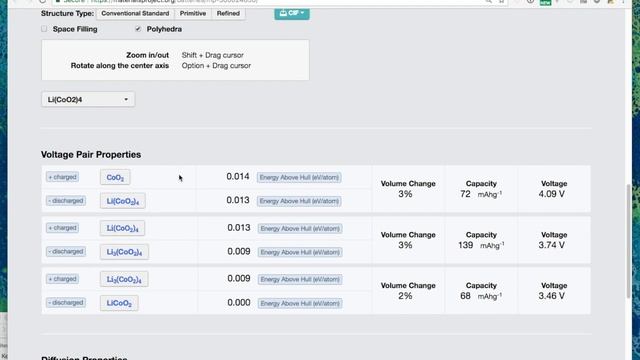Viewport: 640px width, 360px height.
Task: Select the 3.74 V voltage value
Action: (552, 245)
